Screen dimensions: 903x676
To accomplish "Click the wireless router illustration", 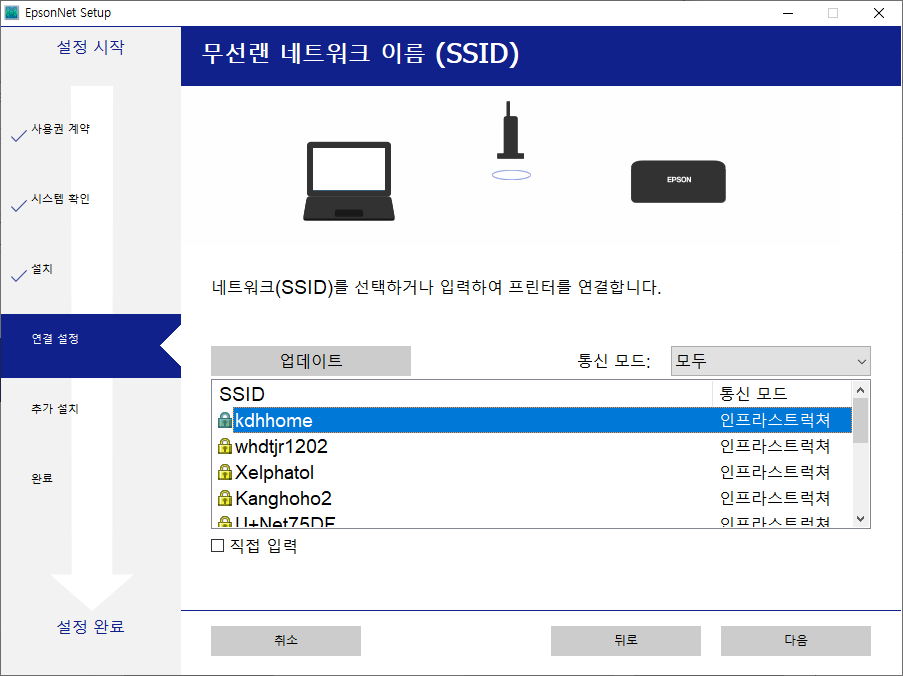I will pos(511,140).
